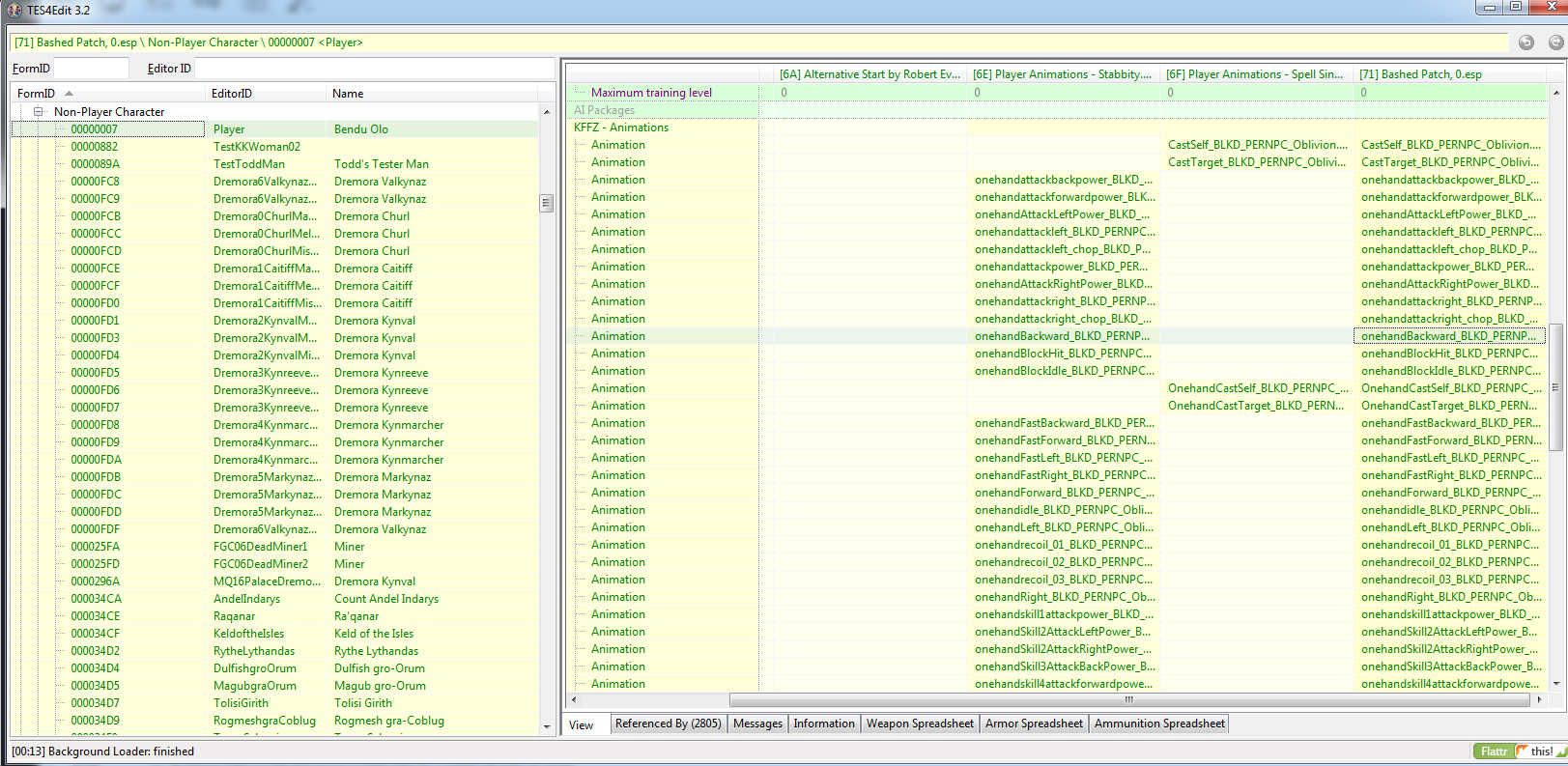This screenshot has height=766, width=1568.
Task: Click the [6F] Player Animations - Spell Sin column header
Action: [1255, 74]
